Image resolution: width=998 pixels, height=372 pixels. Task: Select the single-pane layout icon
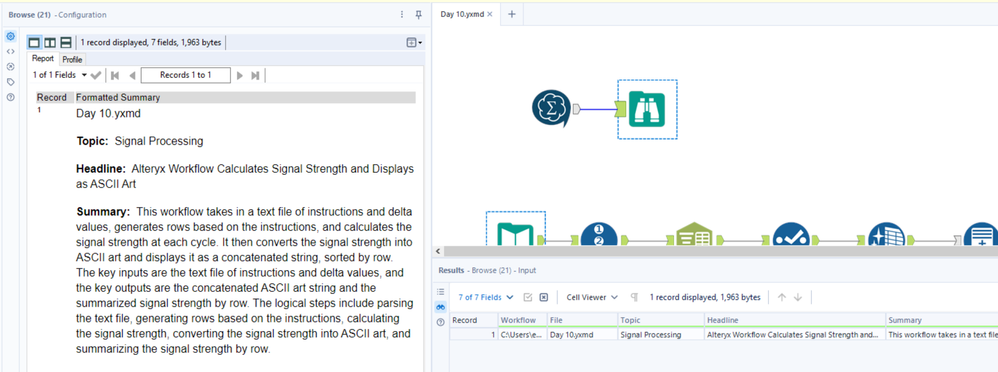[34, 43]
